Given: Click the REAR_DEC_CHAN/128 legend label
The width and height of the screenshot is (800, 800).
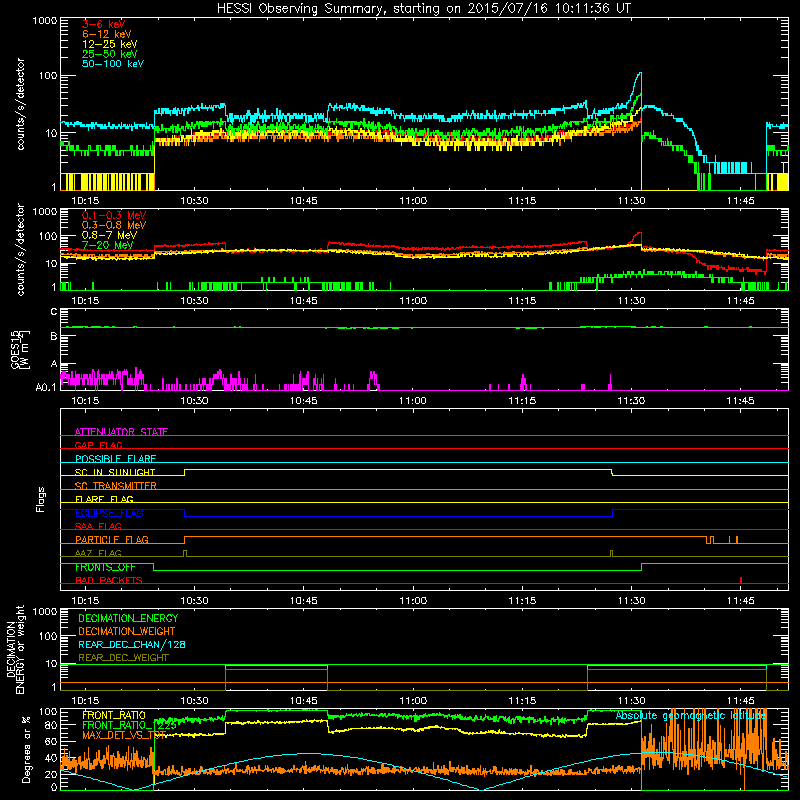Looking at the screenshot, I should point(132,645).
